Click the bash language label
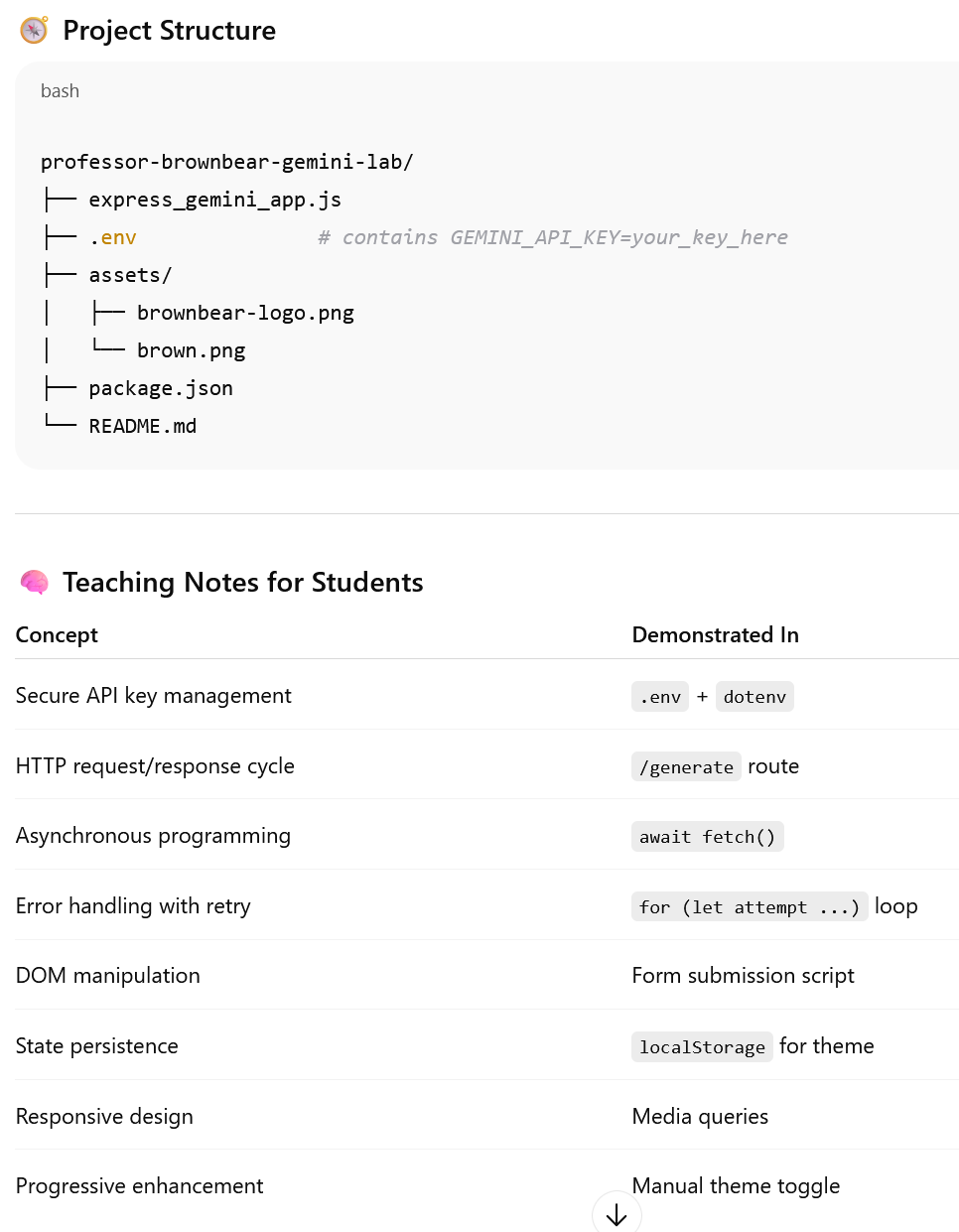Screen dimensions: 959x1232 pyautogui.click(x=60, y=91)
